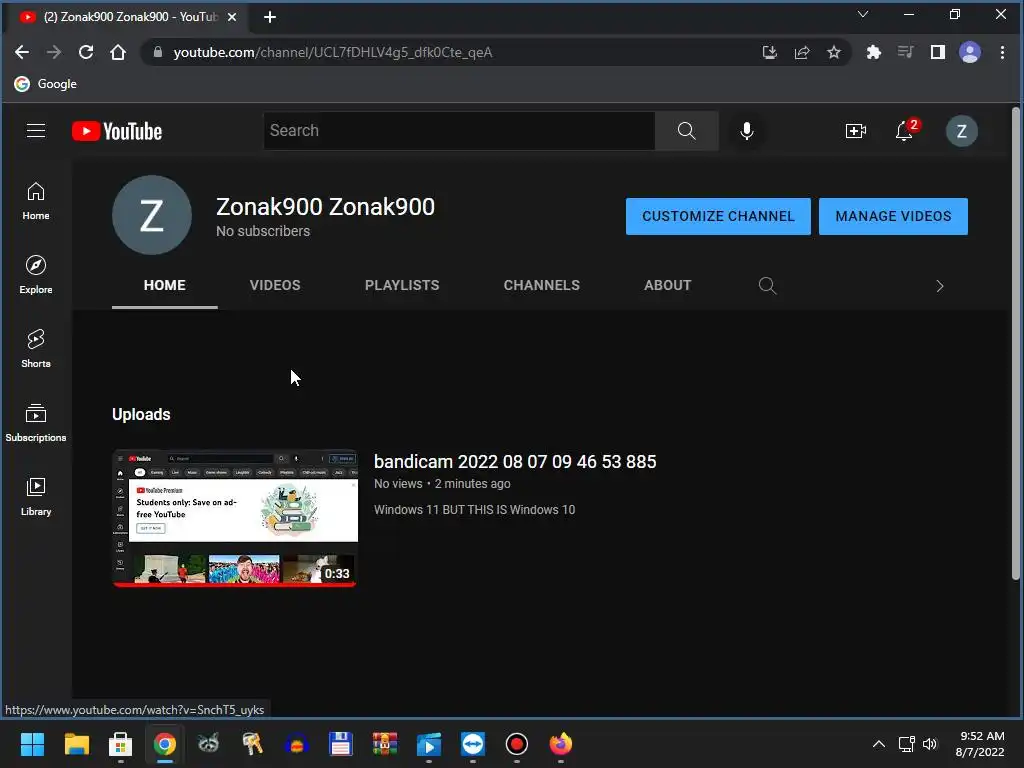Image resolution: width=1024 pixels, height=768 pixels.
Task: Open File Explorer from taskbar
Action: (x=76, y=744)
